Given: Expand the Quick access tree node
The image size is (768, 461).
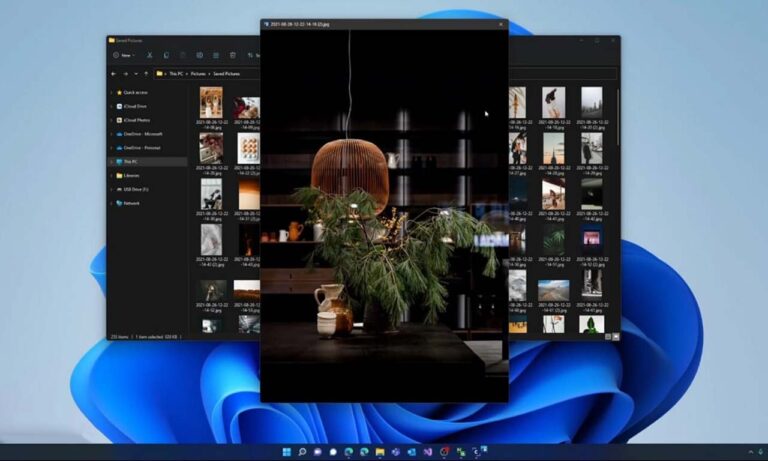Looking at the screenshot, I should click(x=112, y=92).
